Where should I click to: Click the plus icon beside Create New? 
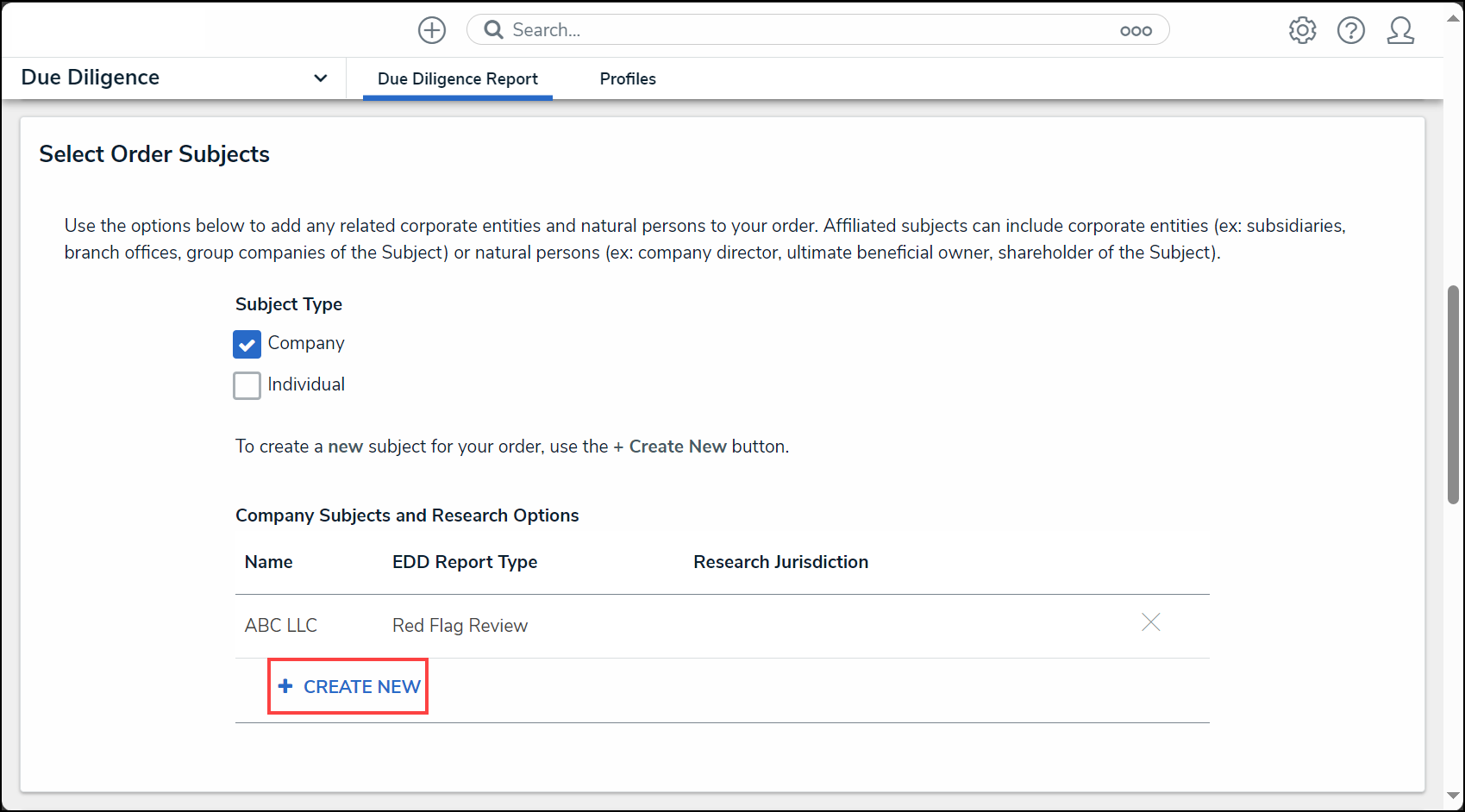(x=285, y=686)
